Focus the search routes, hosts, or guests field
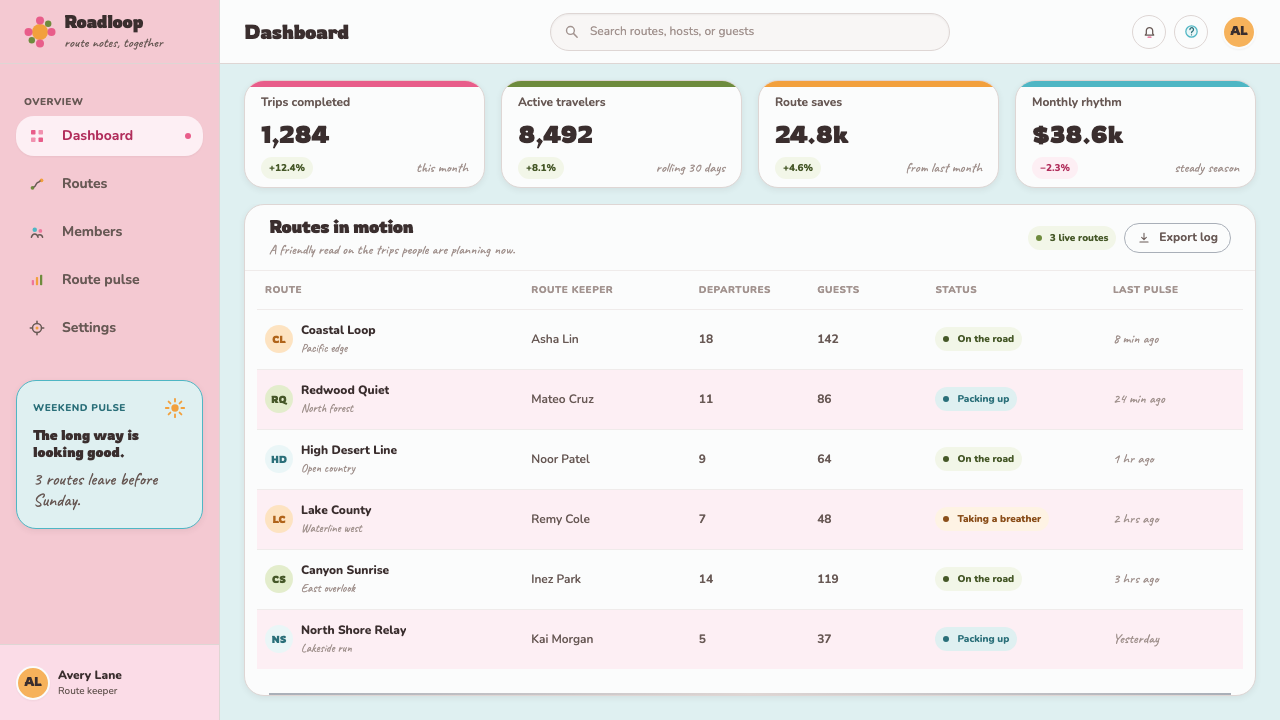Image resolution: width=1280 pixels, height=720 pixels. [x=749, y=32]
